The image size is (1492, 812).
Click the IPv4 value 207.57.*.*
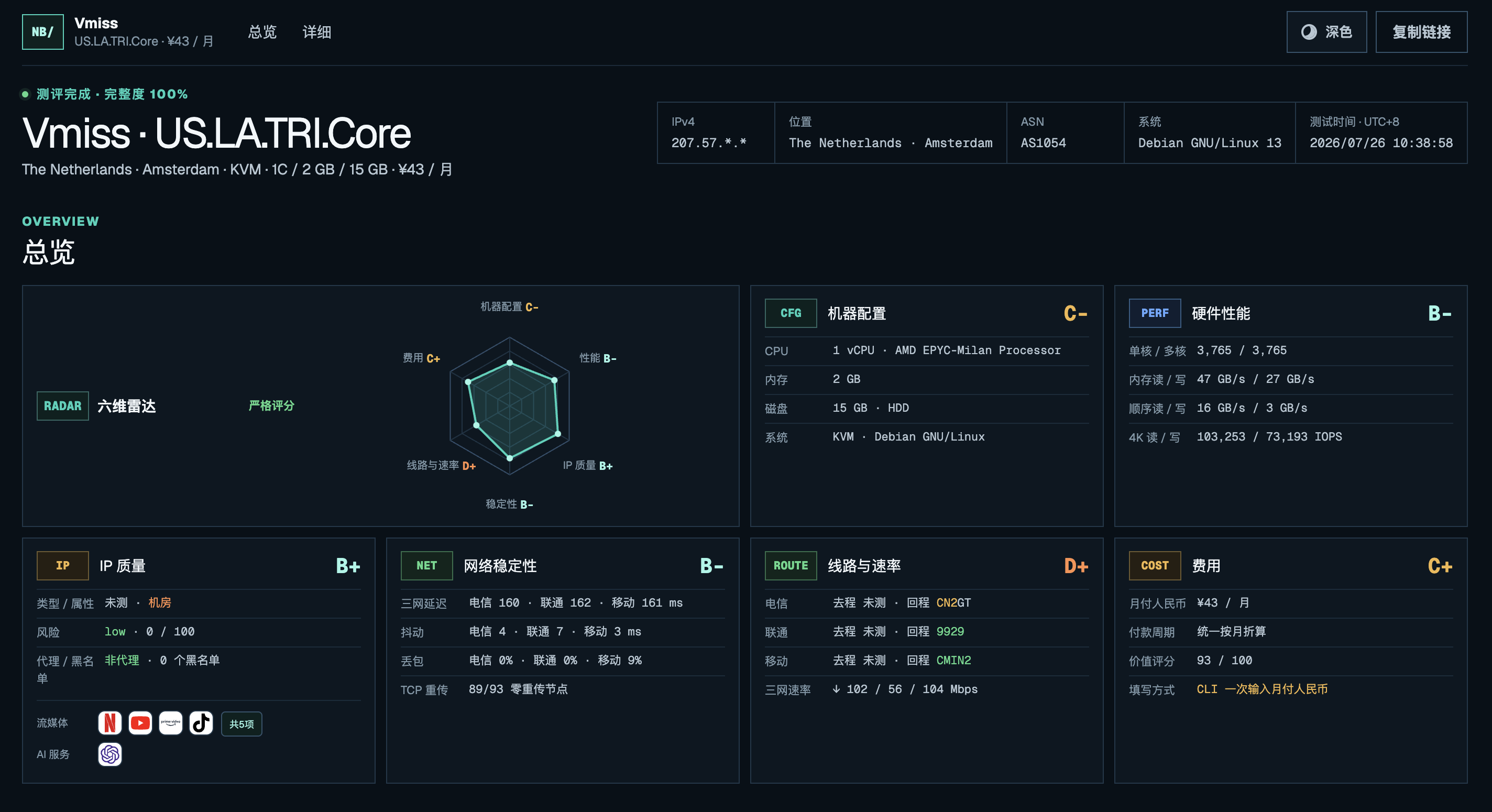coord(708,143)
